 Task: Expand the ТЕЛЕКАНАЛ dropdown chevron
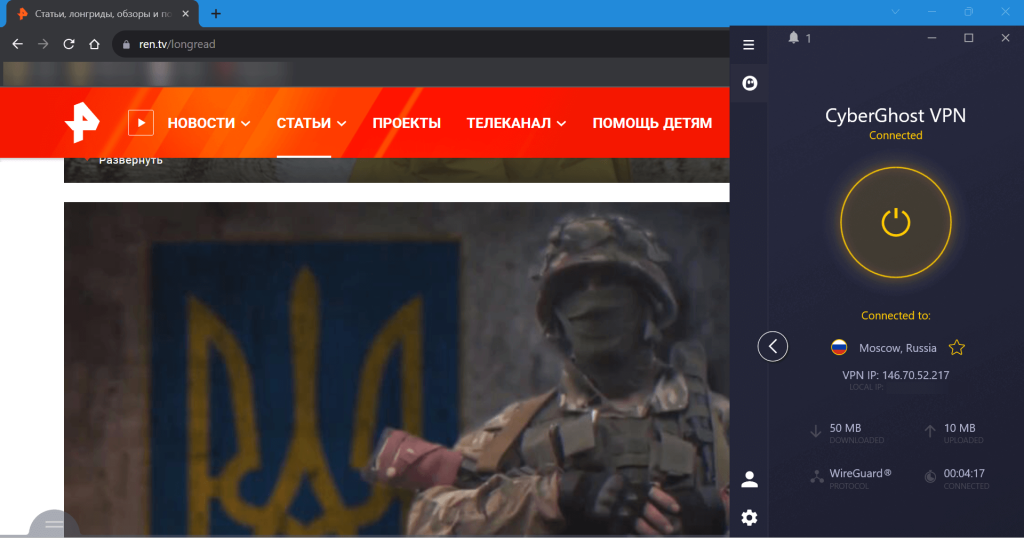[x=561, y=123]
